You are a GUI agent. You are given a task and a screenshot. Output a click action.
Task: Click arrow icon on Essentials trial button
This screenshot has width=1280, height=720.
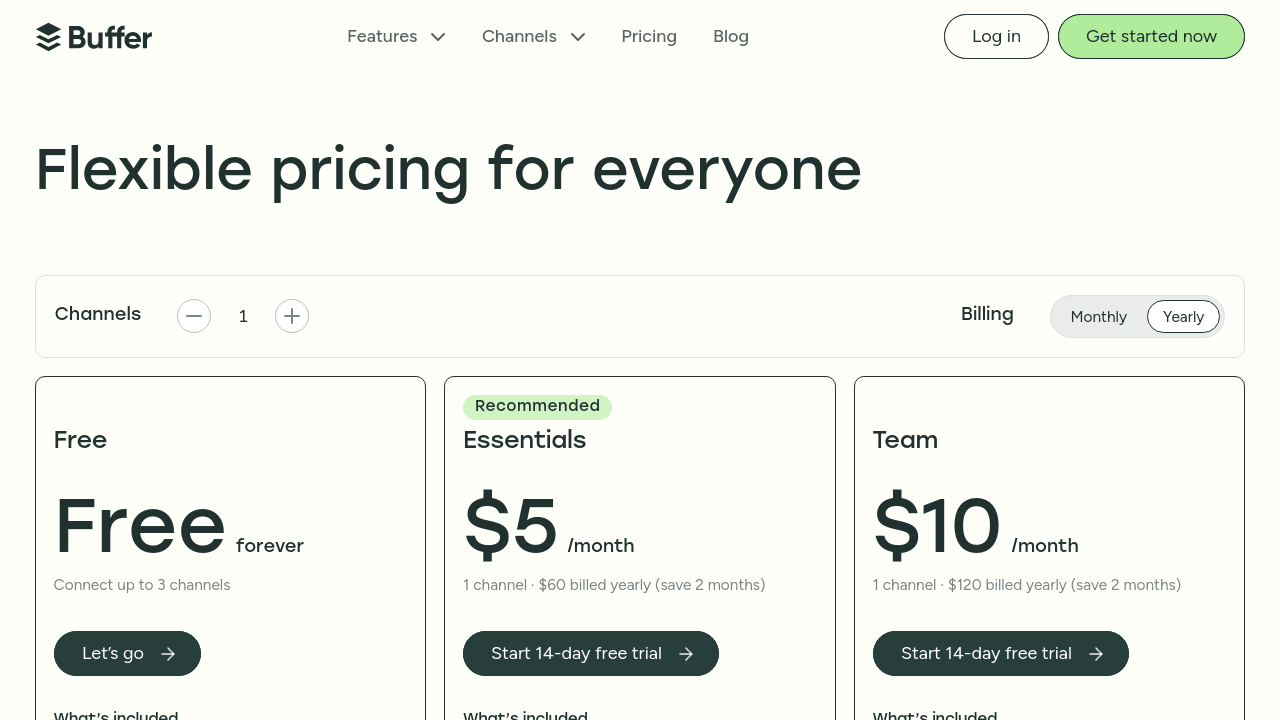(x=686, y=654)
